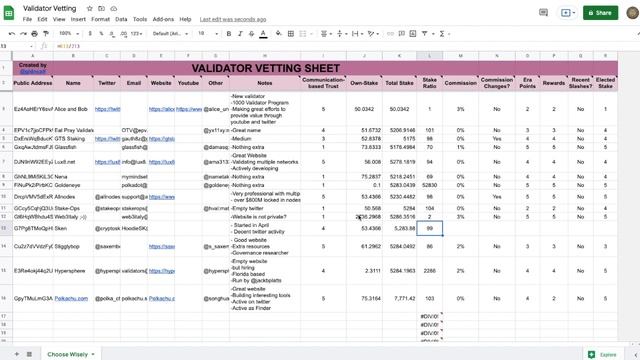Click the Undo icon

pyautogui.click(x=12, y=33)
